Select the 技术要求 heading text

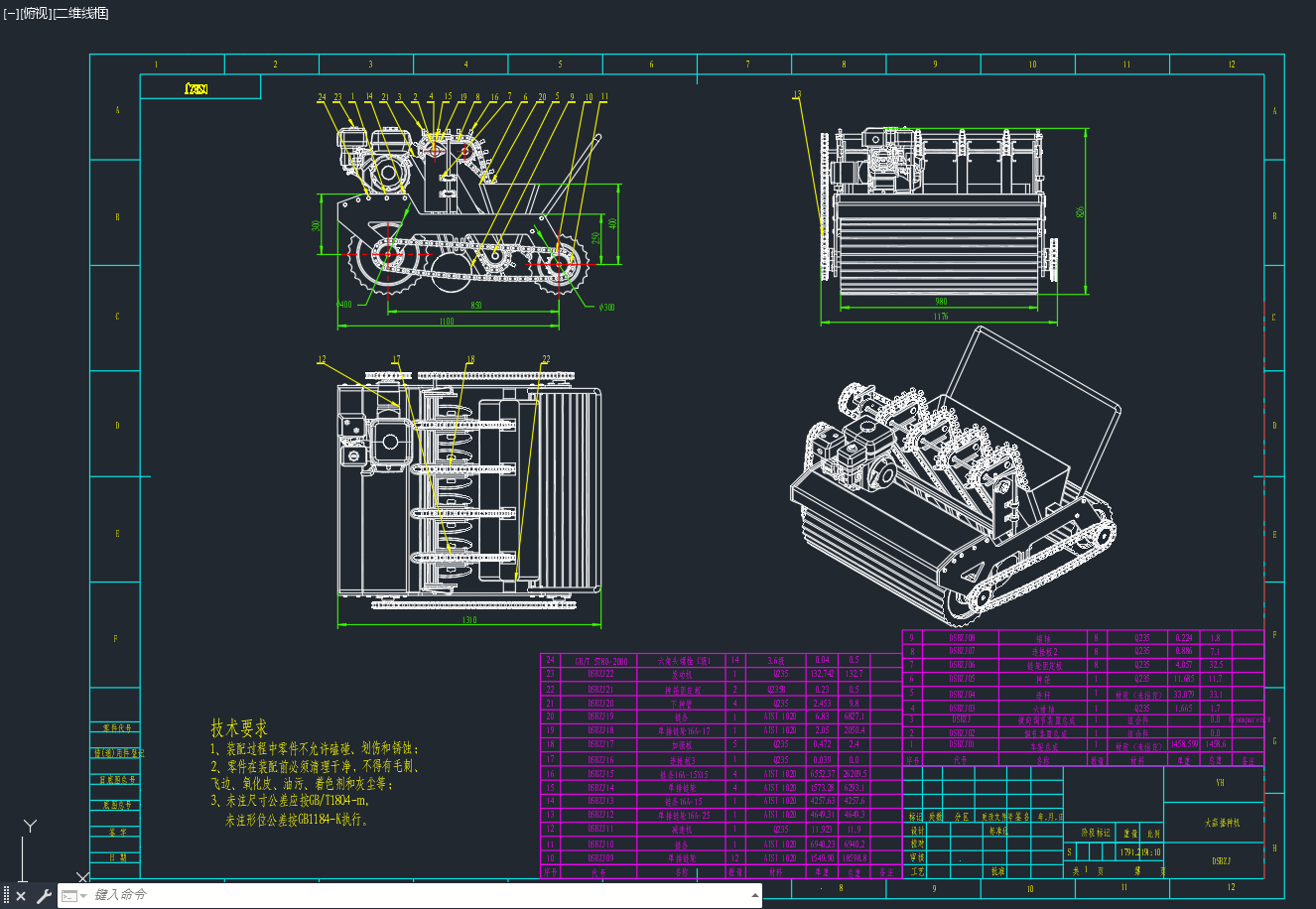[x=239, y=728]
